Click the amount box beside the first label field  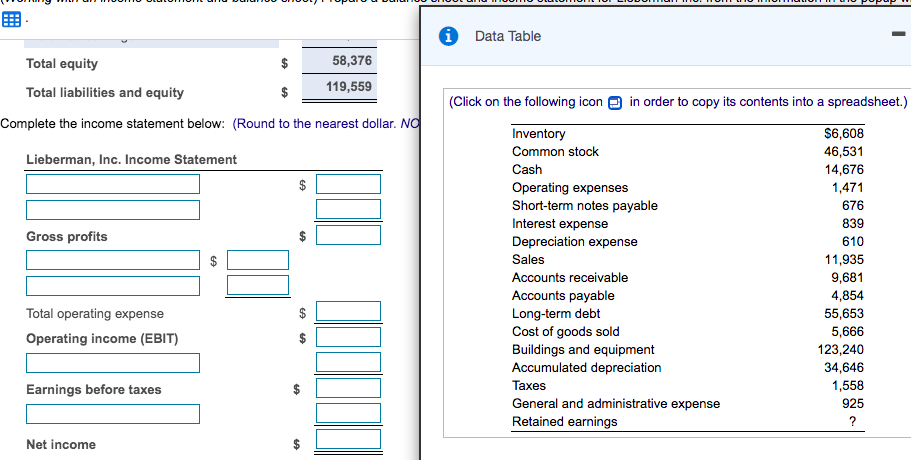click(x=349, y=184)
